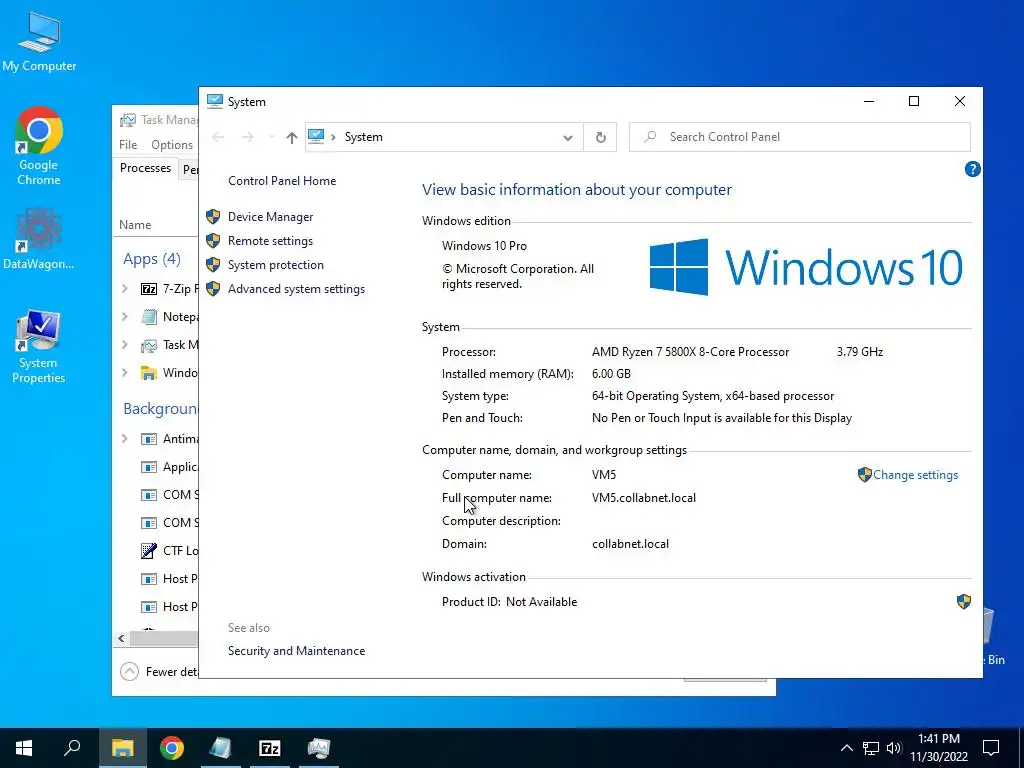
Task: Click Change settings for computer name
Action: click(916, 475)
